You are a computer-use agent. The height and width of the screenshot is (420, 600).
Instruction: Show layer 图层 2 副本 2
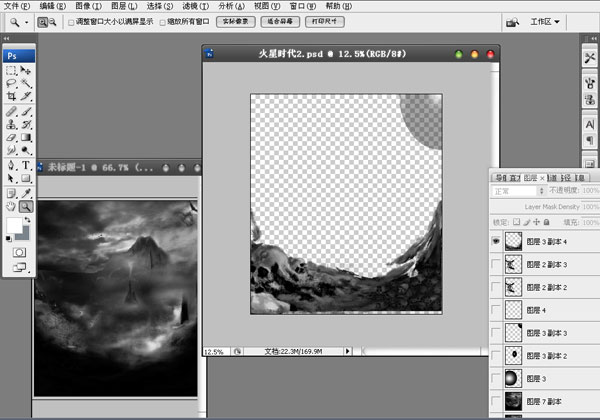click(x=496, y=287)
